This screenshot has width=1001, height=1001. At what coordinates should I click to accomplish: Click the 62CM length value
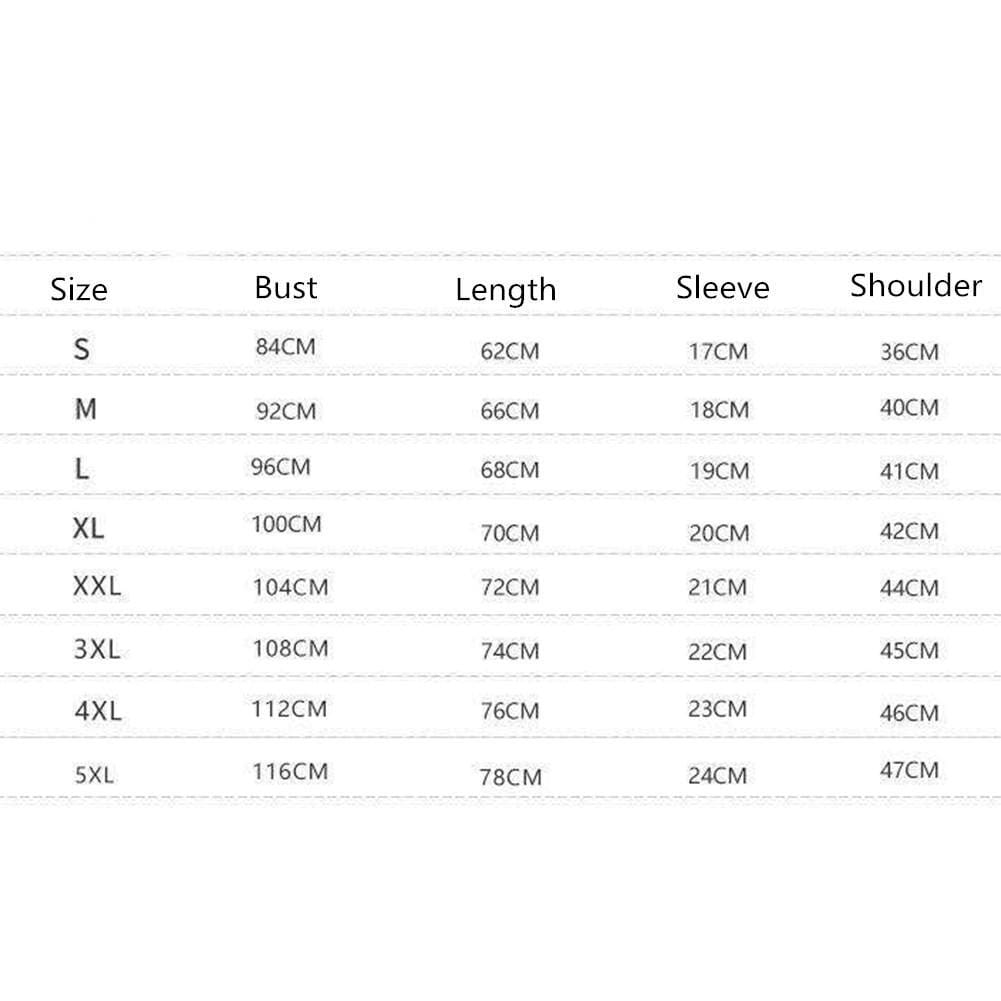click(509, 352)
